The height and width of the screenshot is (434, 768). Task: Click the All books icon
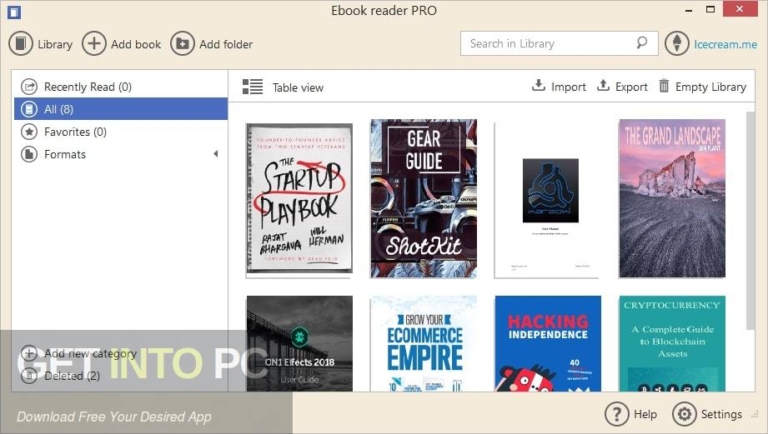coord(29,109)
